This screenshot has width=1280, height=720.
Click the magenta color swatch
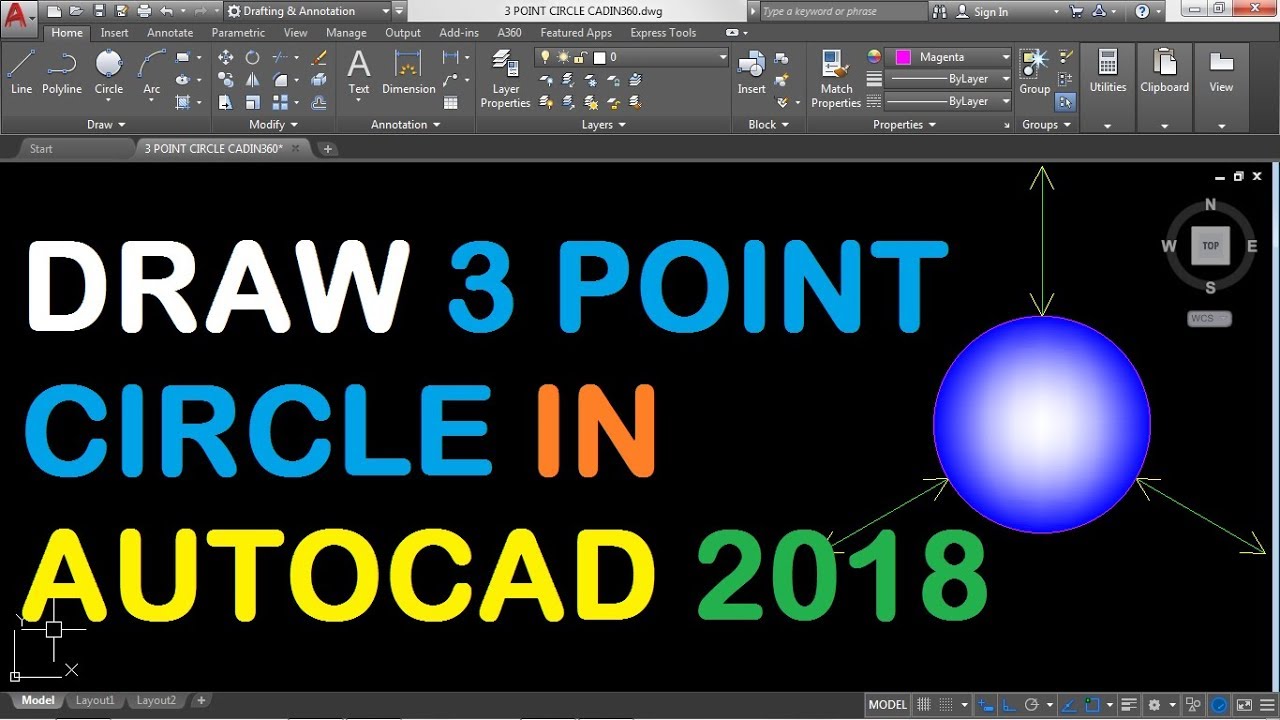(x=903, y=57)
